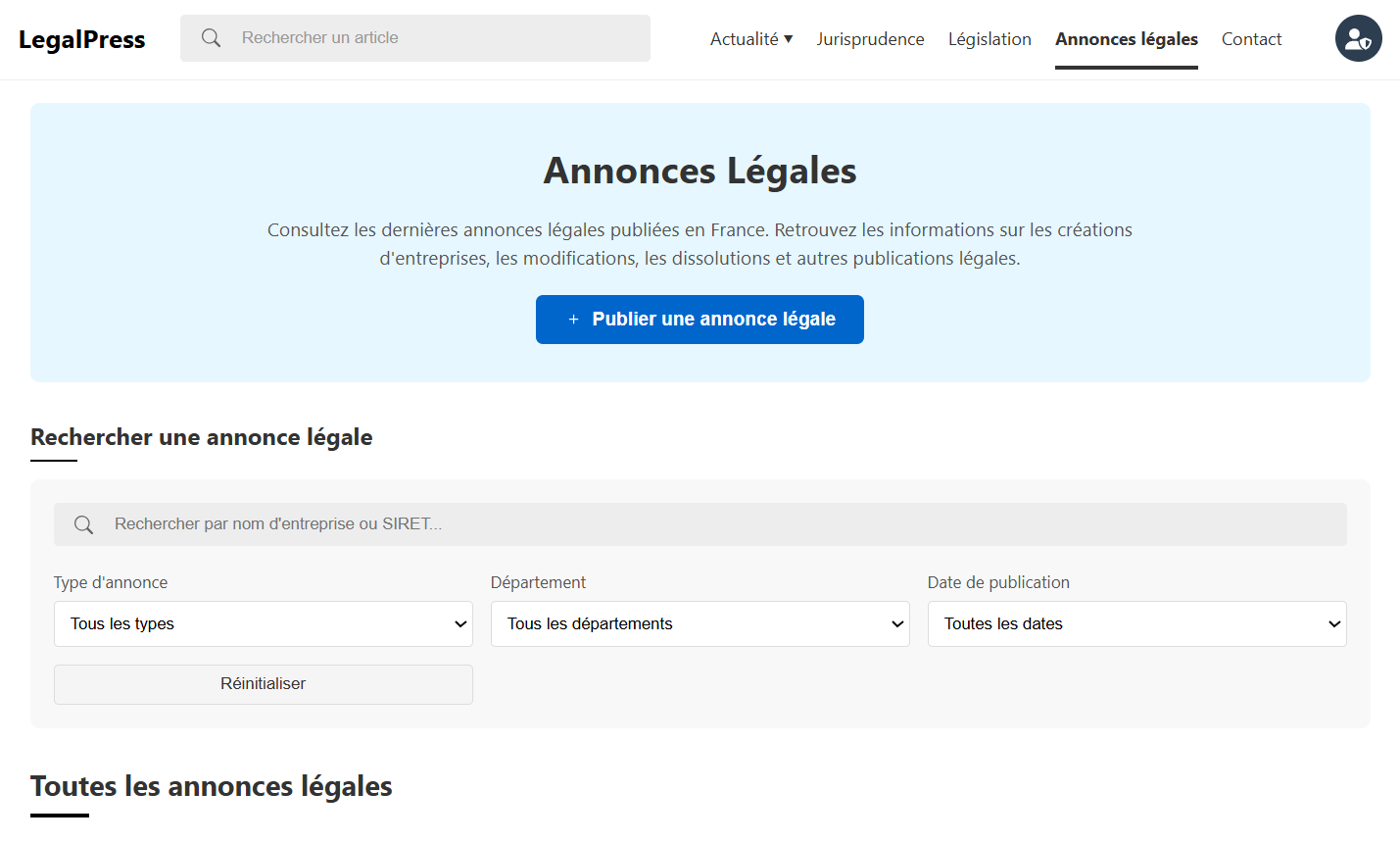This screenshot has height=842, width=1400.
Task: Click the magnifier icon in the annonce search bar
Action: point(83,524)
